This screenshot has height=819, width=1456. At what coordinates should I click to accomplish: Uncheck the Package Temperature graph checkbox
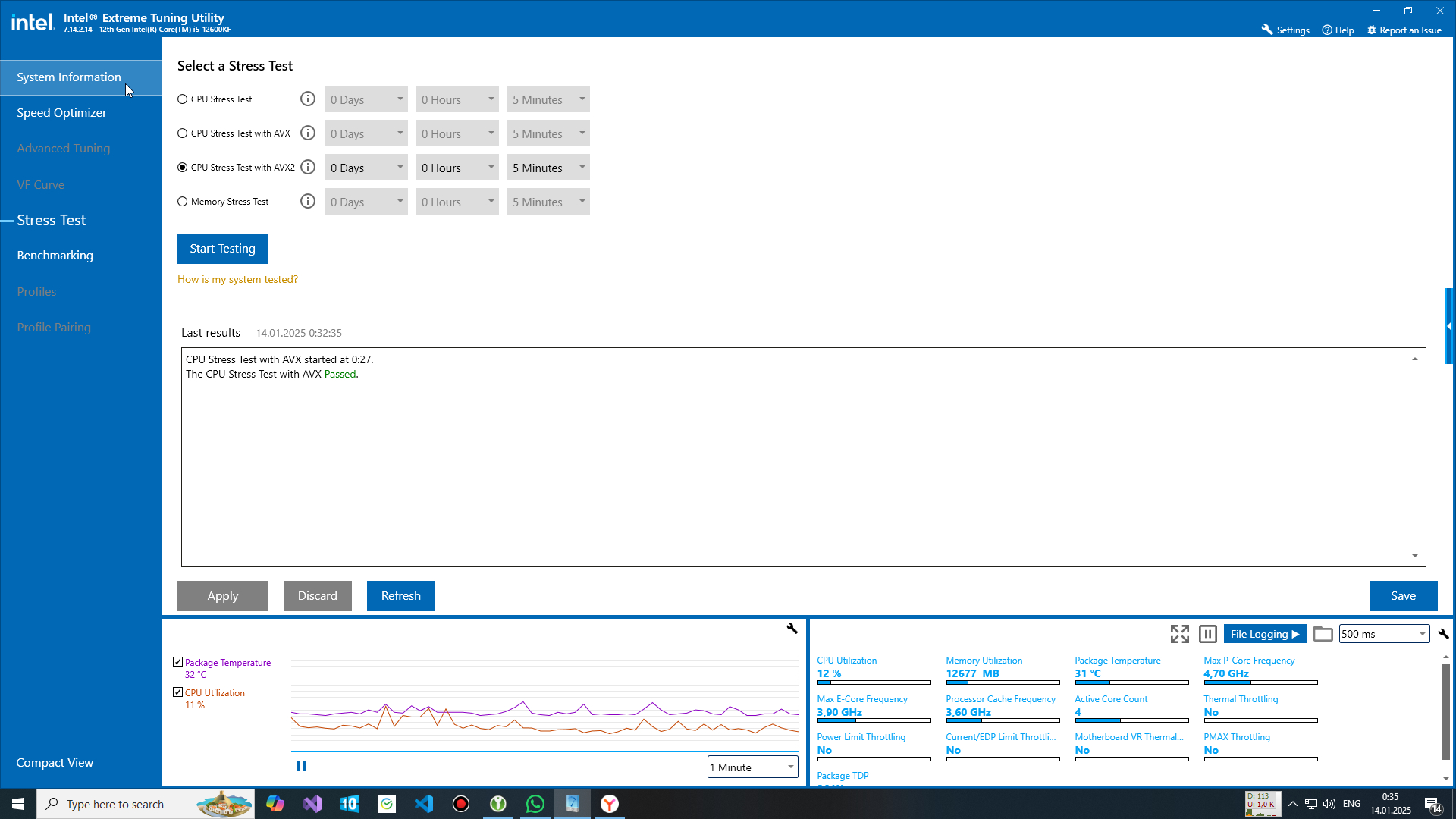[177, 662]
